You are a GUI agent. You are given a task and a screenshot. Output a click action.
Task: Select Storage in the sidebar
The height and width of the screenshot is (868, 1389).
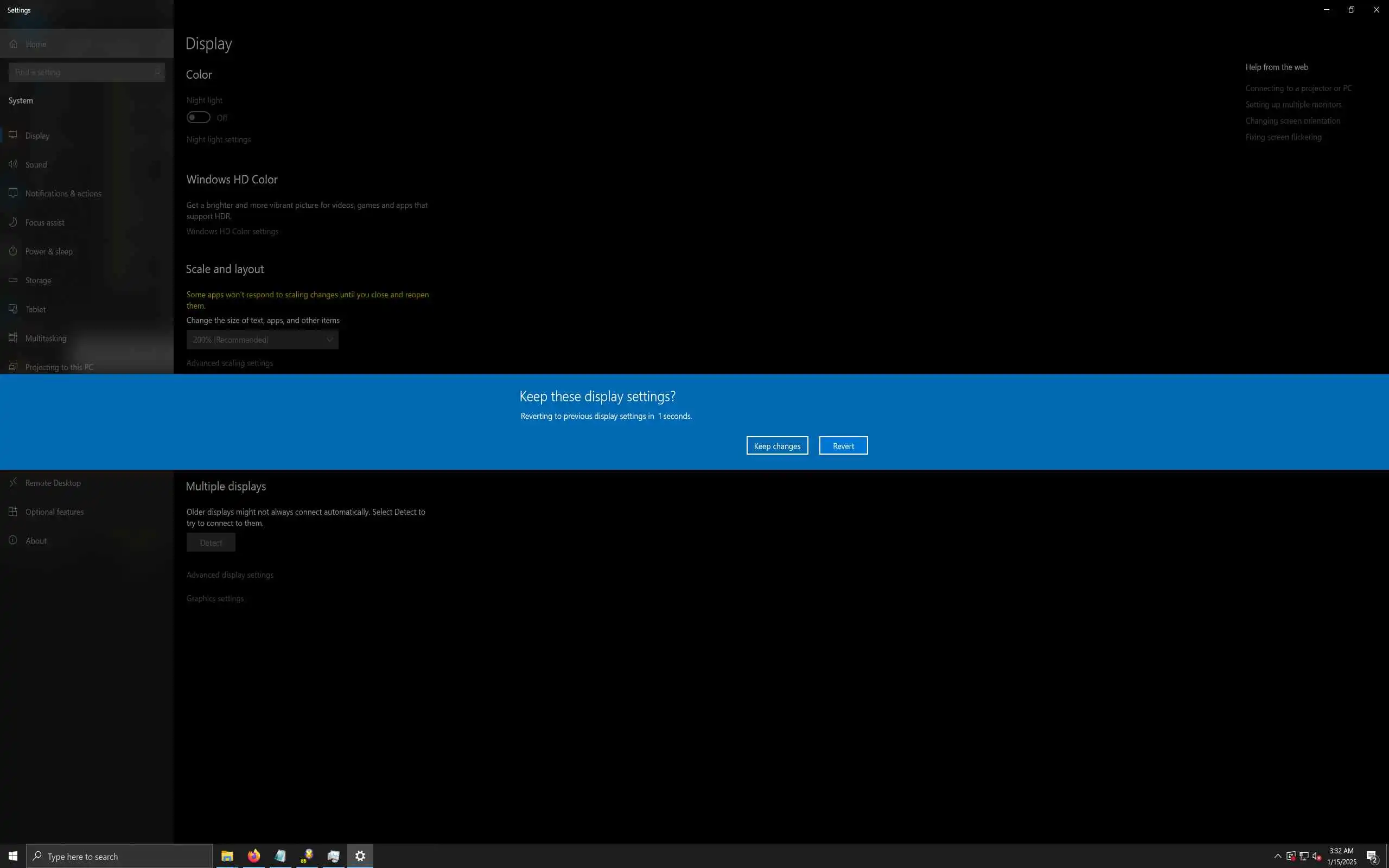[38, 280]
